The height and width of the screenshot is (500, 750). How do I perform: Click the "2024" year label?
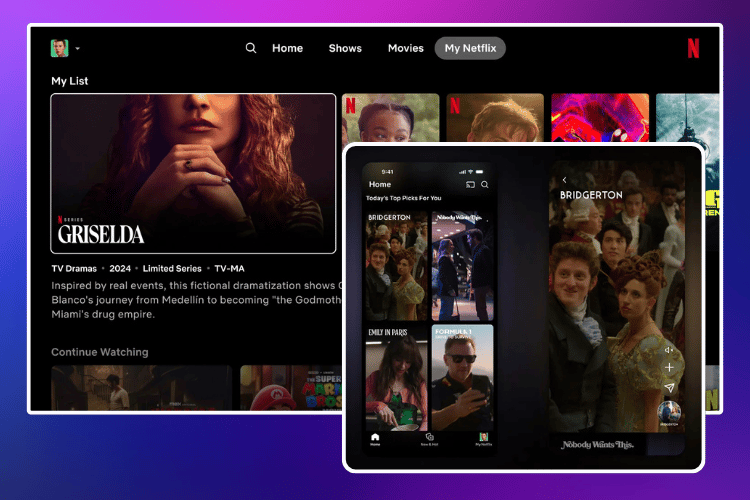(120, 268)
